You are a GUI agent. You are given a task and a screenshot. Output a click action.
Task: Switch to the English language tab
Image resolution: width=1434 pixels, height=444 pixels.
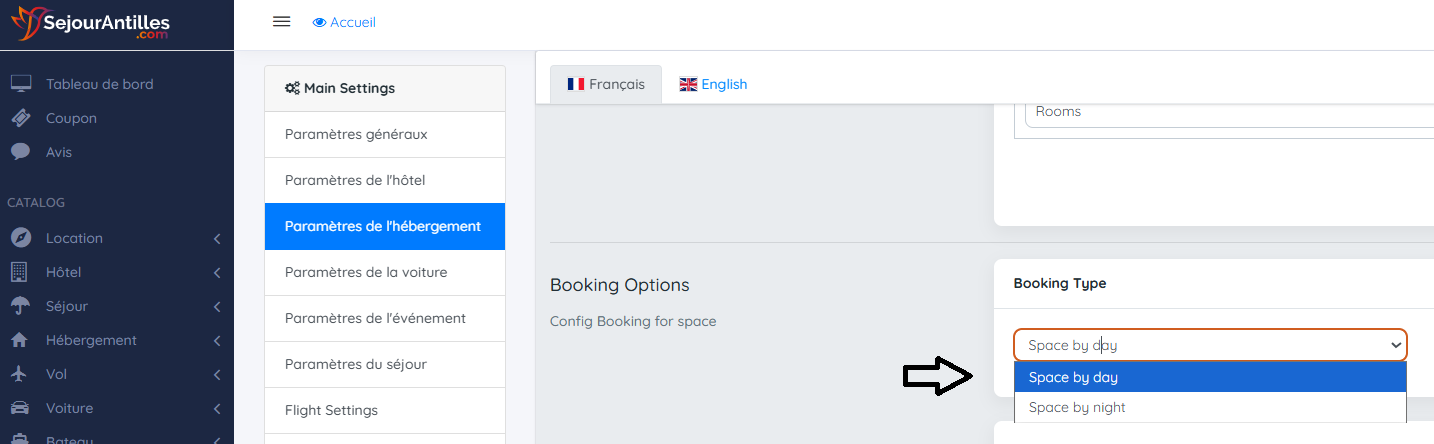pos(713,84)
